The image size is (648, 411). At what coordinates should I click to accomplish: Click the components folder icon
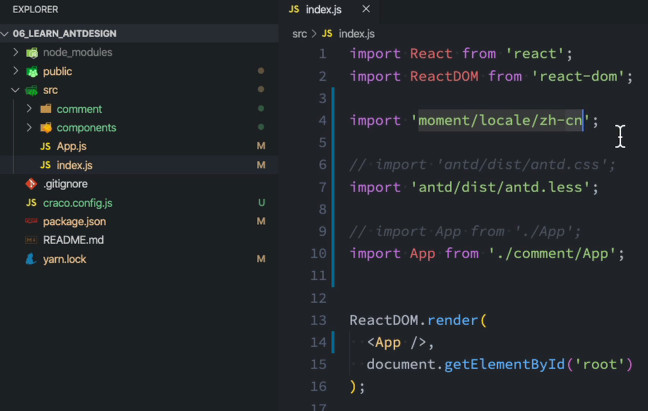[46, 127]
